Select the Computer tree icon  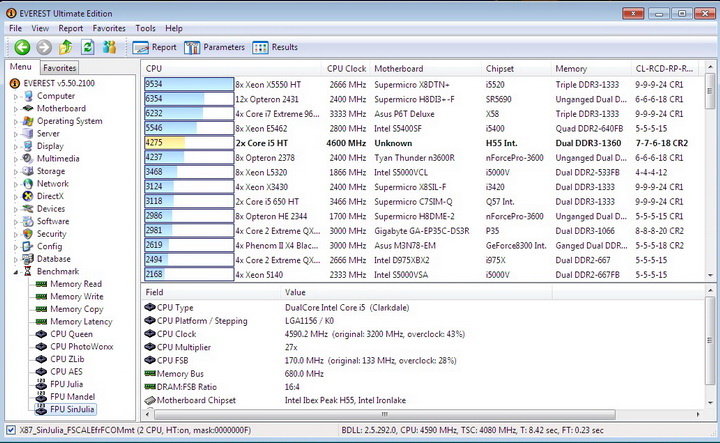(28, 96)
